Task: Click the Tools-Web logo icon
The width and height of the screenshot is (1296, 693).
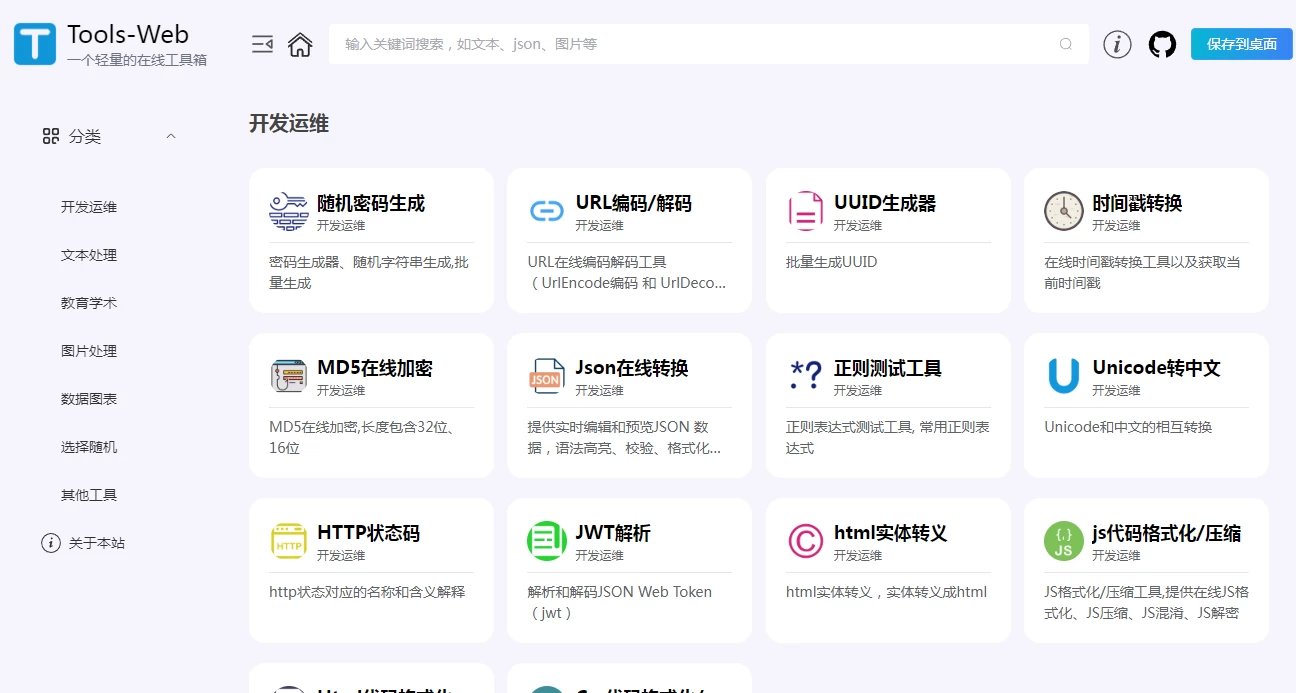Action: [35, 44]
